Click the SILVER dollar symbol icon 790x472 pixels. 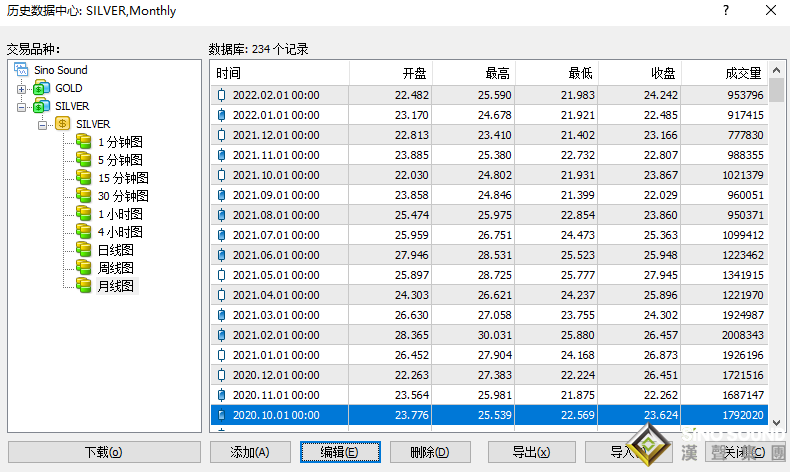[x=62, y=123]
